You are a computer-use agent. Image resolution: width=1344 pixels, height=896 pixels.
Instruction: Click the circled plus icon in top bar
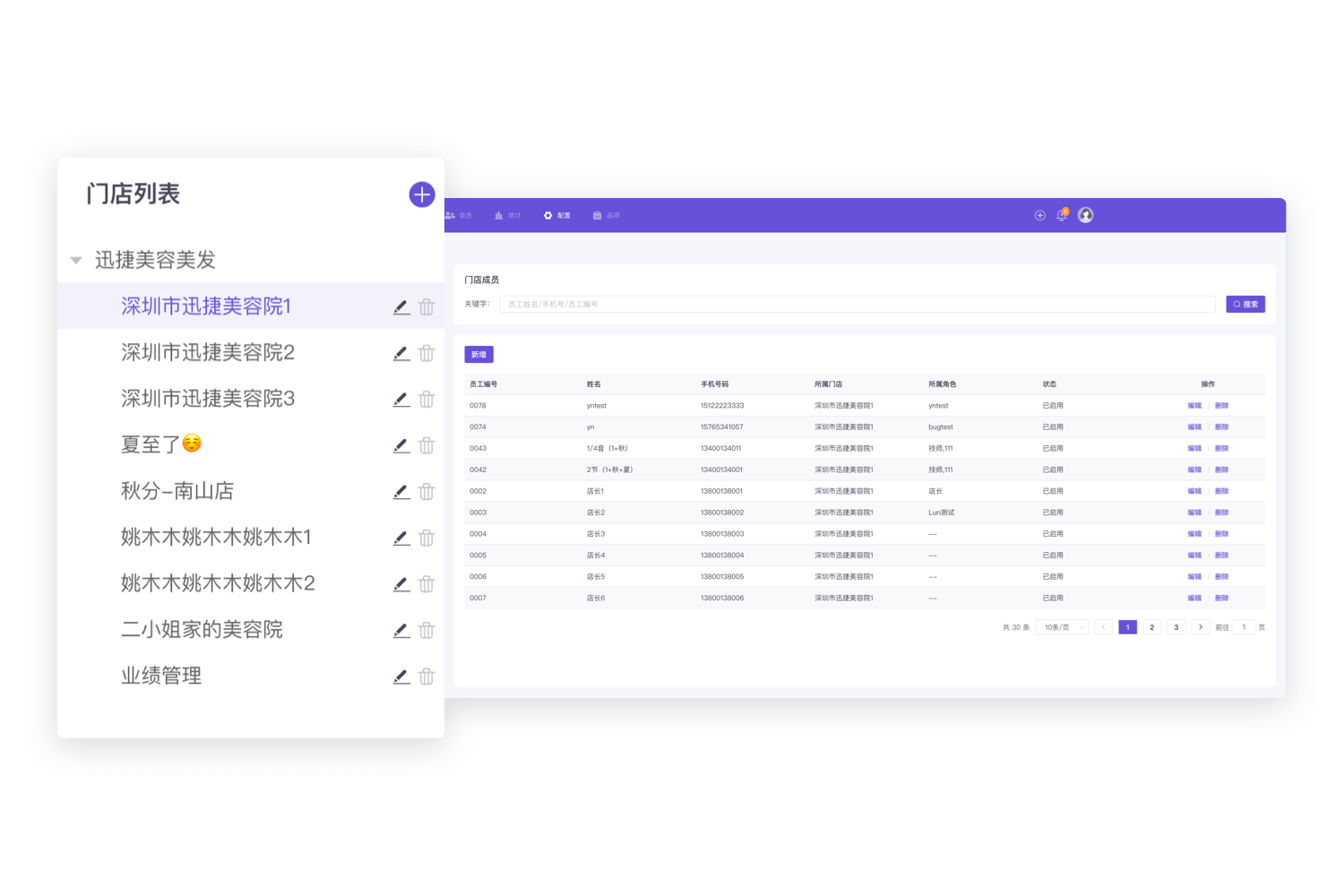point(1040,215)
